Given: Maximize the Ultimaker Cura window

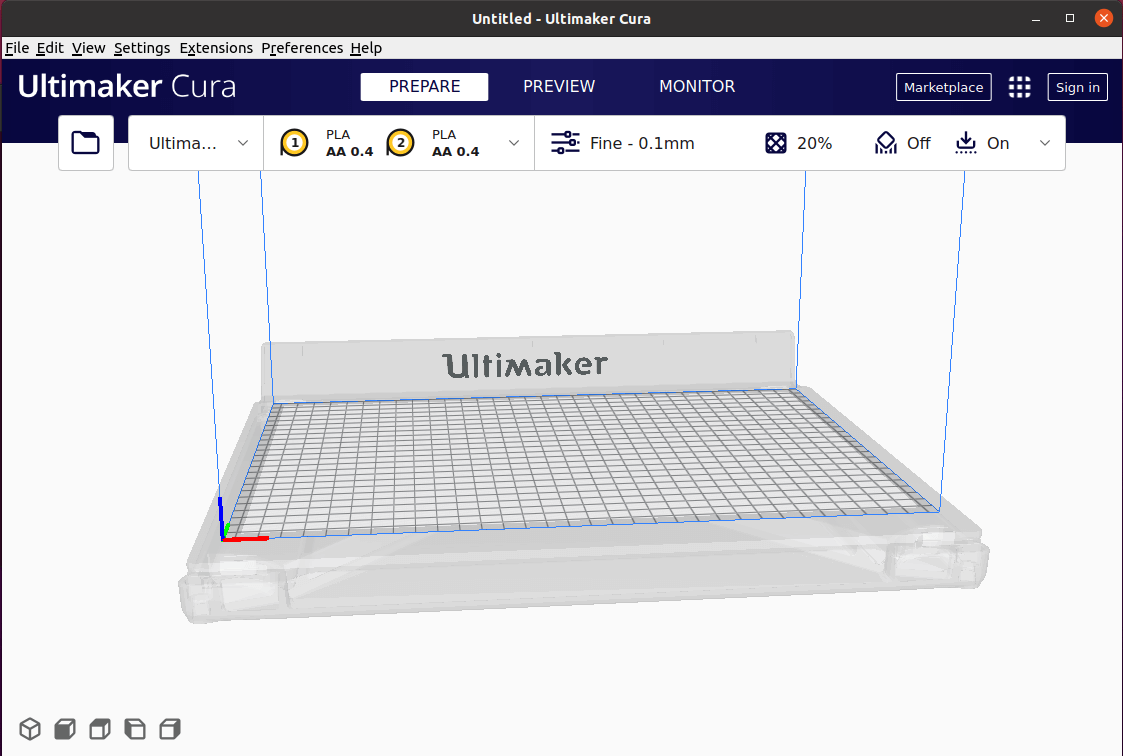Looking at the screenshot, I should pos(1070,19).
